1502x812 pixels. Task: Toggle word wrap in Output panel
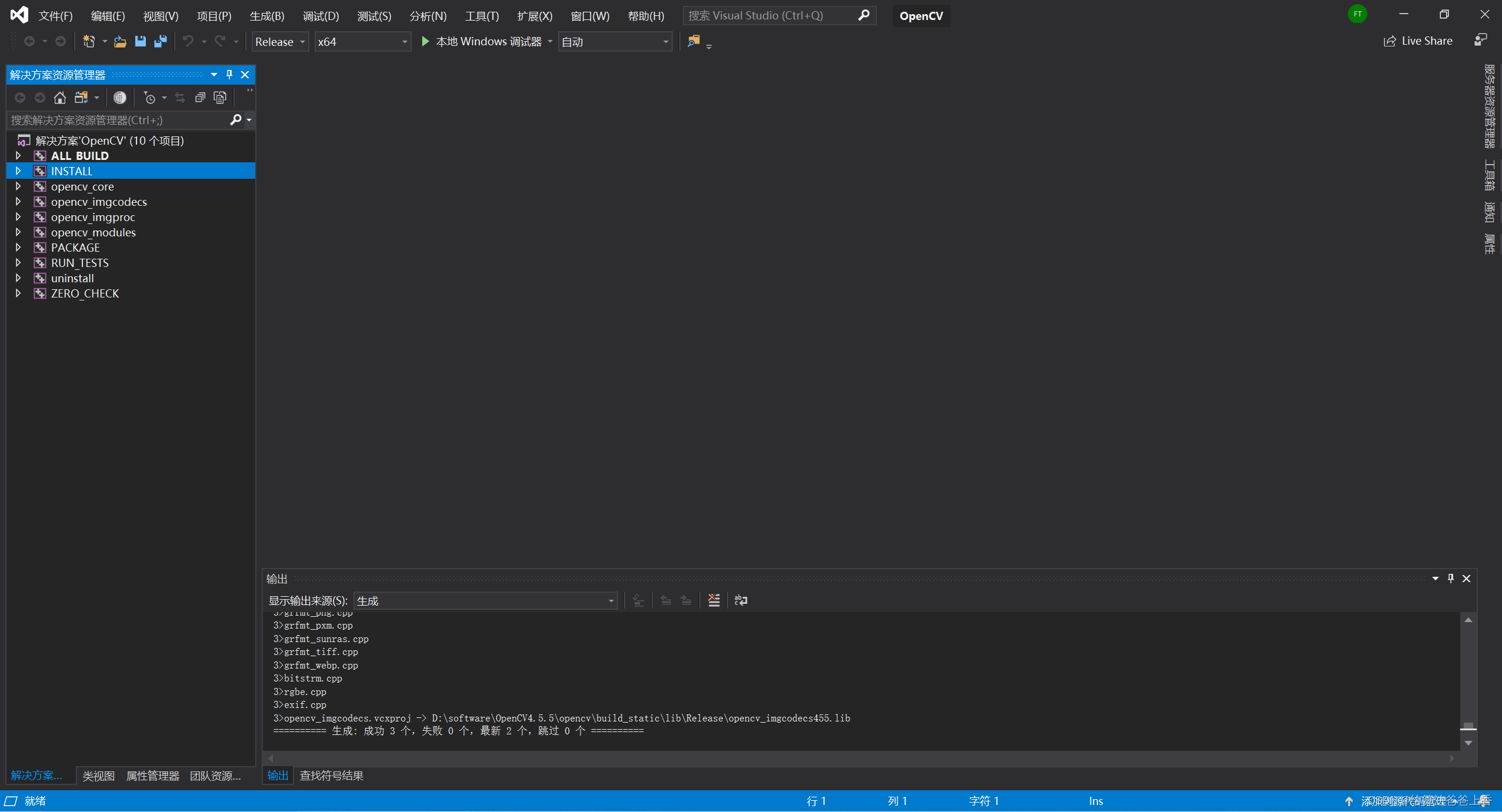pos(741,600)
